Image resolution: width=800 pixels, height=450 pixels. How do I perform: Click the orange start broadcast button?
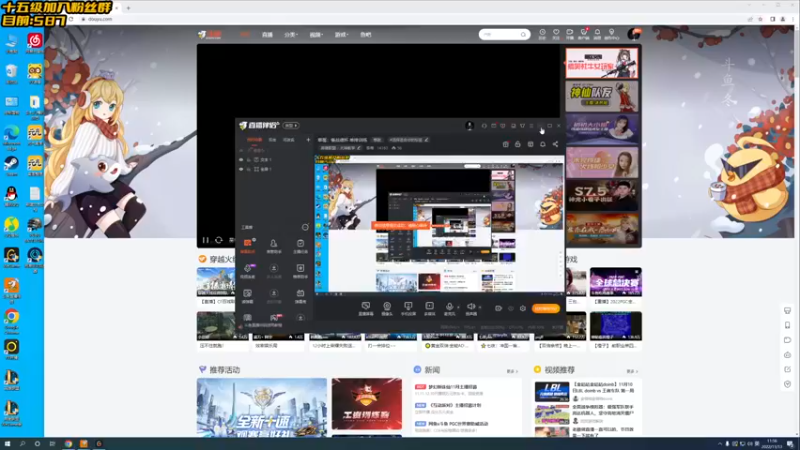click(545, 308)
